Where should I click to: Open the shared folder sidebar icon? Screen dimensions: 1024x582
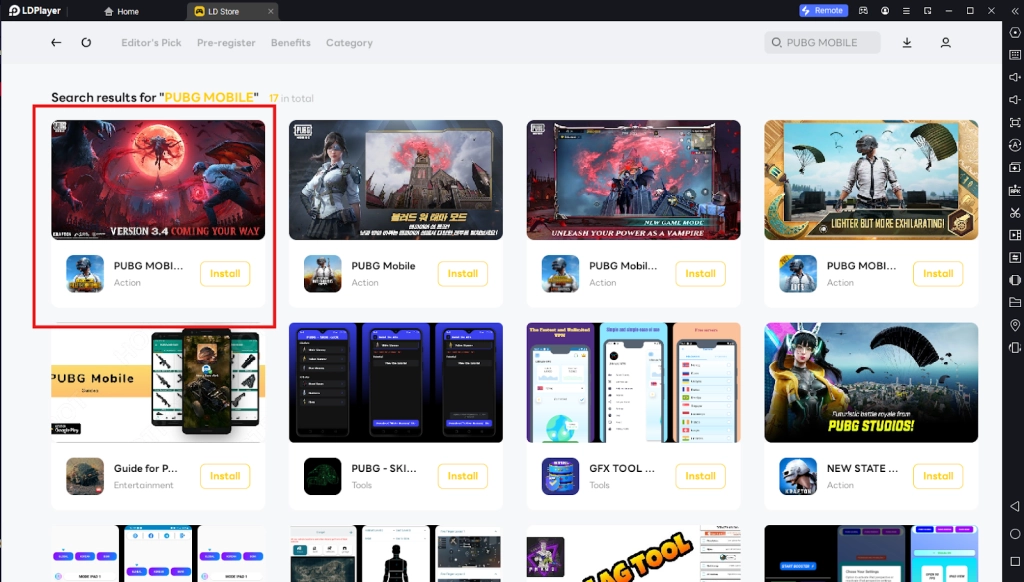click(1015, 302)
